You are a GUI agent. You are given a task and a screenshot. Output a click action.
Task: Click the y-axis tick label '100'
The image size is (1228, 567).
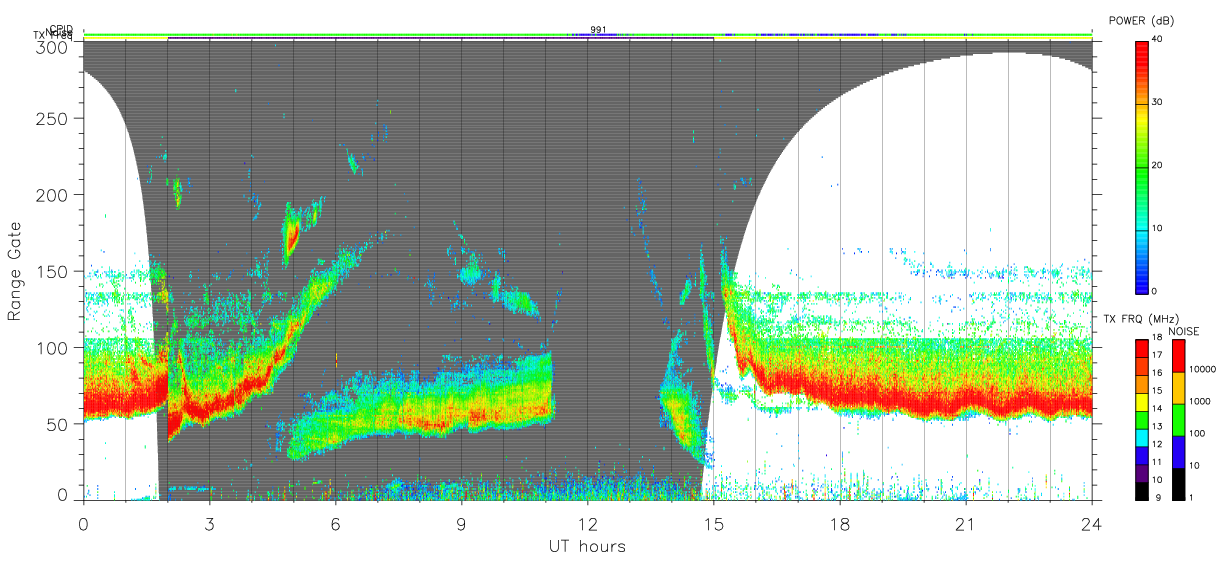[x=52, y=348]
